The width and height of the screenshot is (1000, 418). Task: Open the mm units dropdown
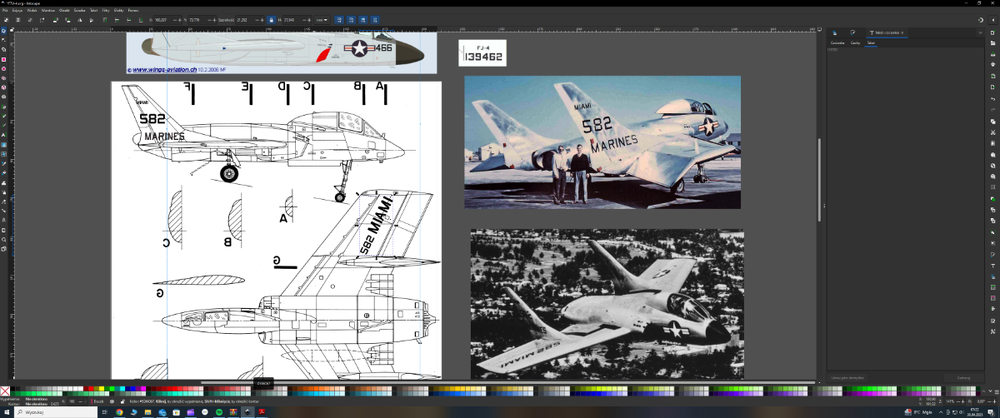(321, 19)
